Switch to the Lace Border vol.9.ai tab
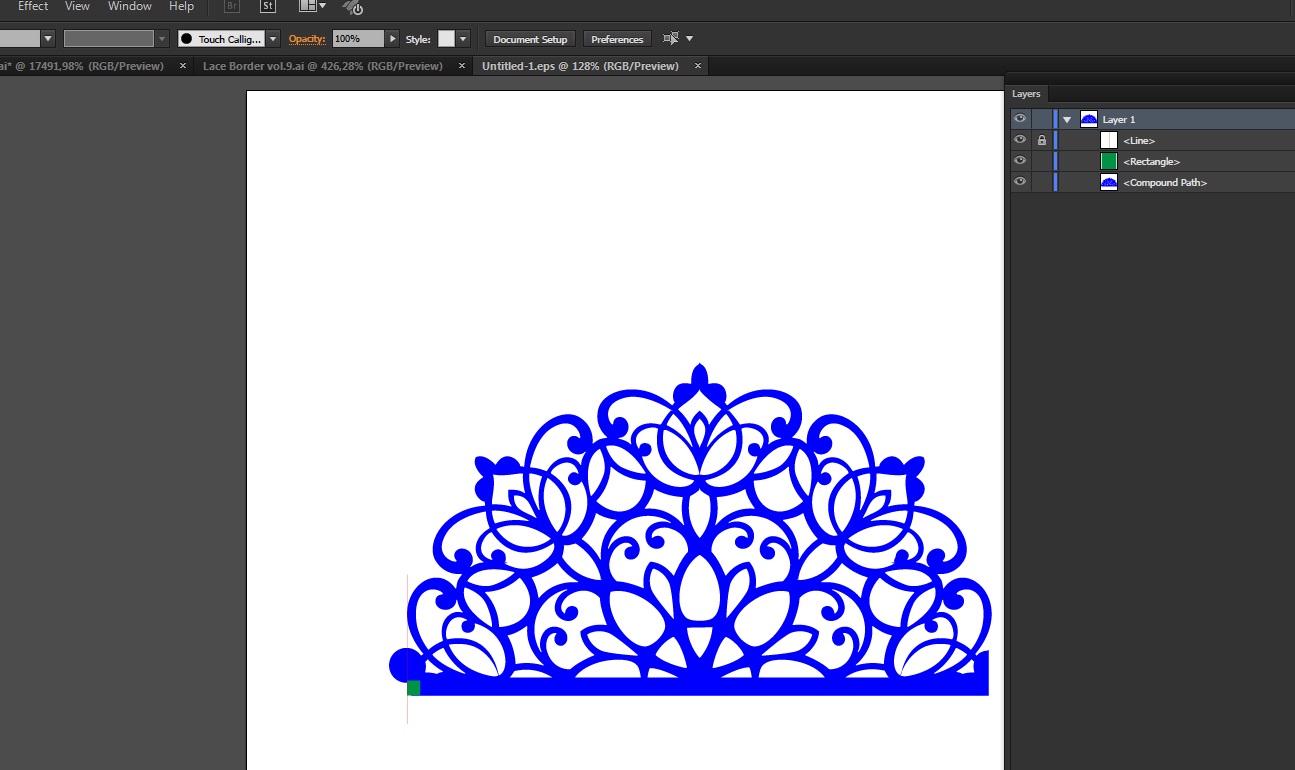This screenshot has width=1295, height=770. coord(322,66)
